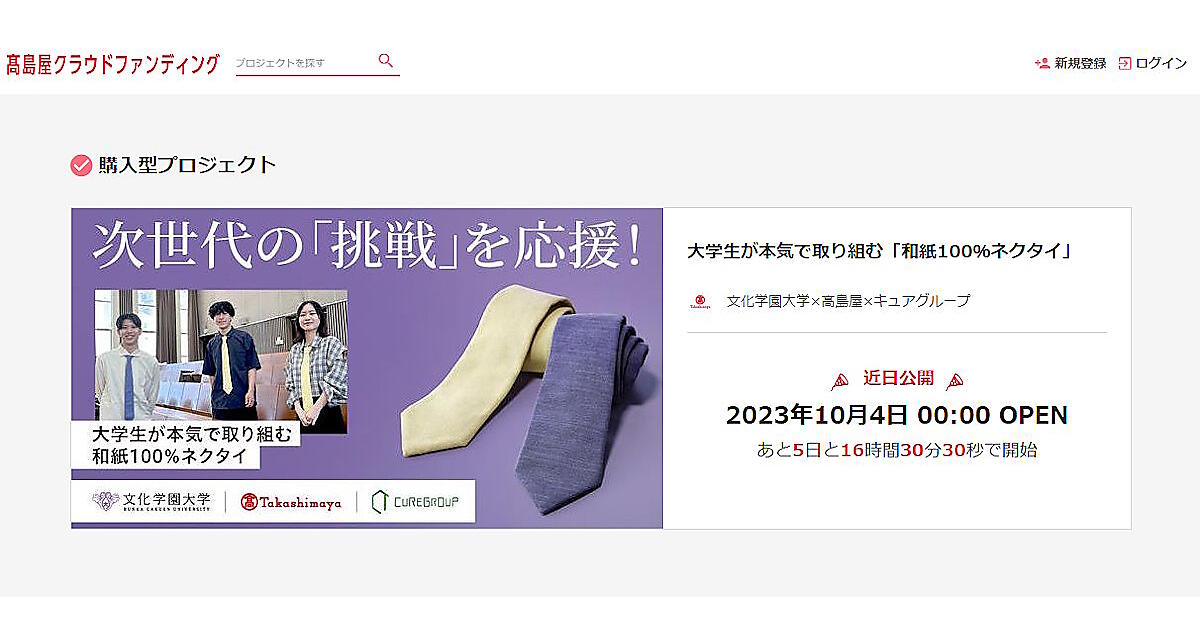Select 文化学園大学×髙島屋×キュアグループ organizer text
Viewport: 1200px width, 630px height.
[848, 301]
